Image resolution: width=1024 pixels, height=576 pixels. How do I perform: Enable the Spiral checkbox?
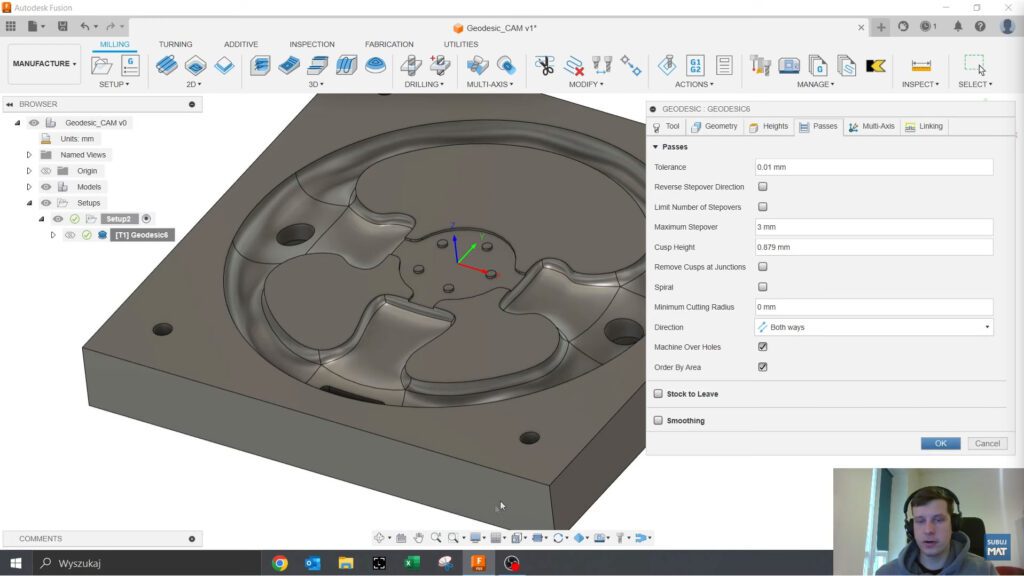point(763,287)
